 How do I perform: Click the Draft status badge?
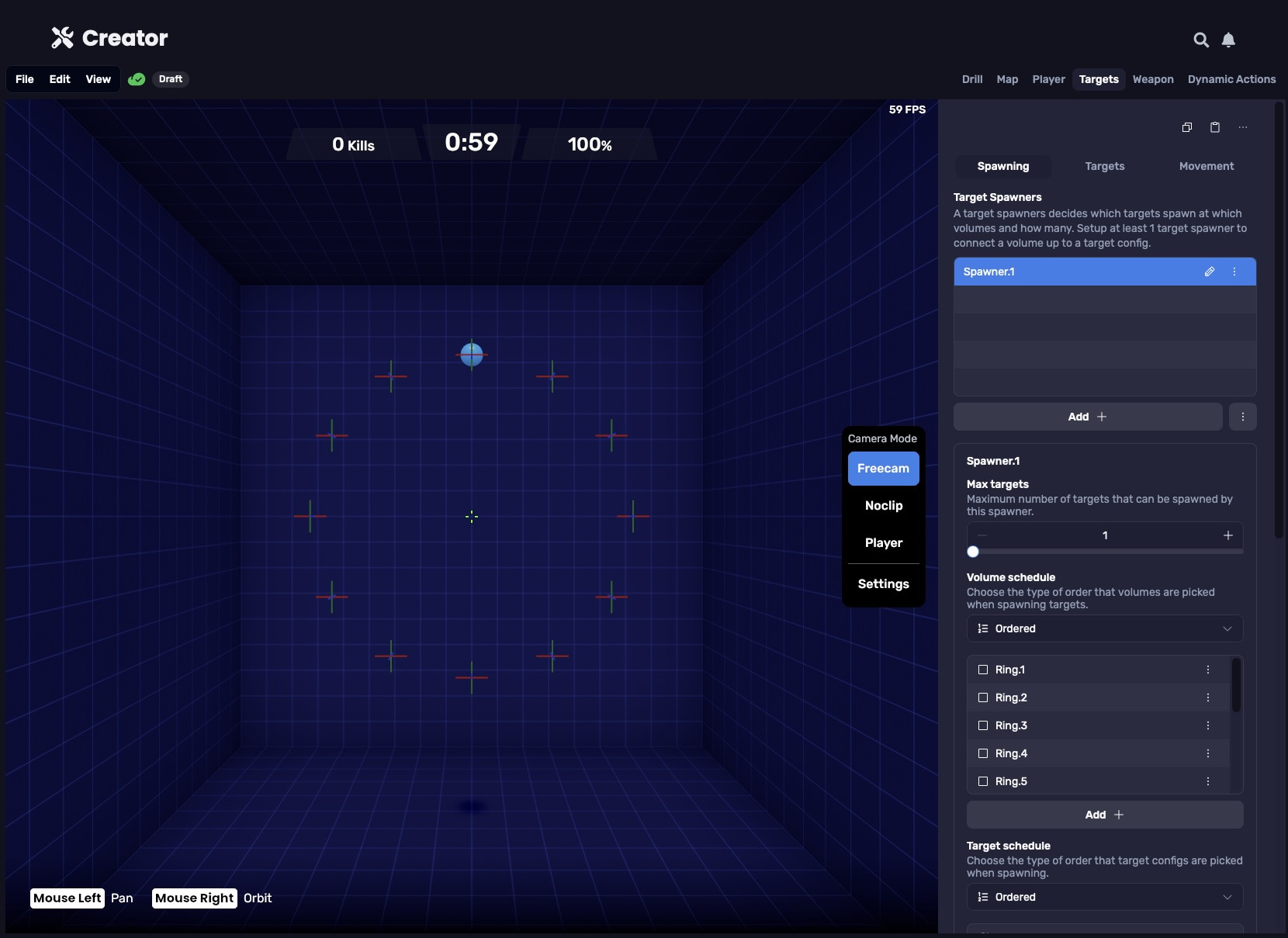[x=171, y=79]
